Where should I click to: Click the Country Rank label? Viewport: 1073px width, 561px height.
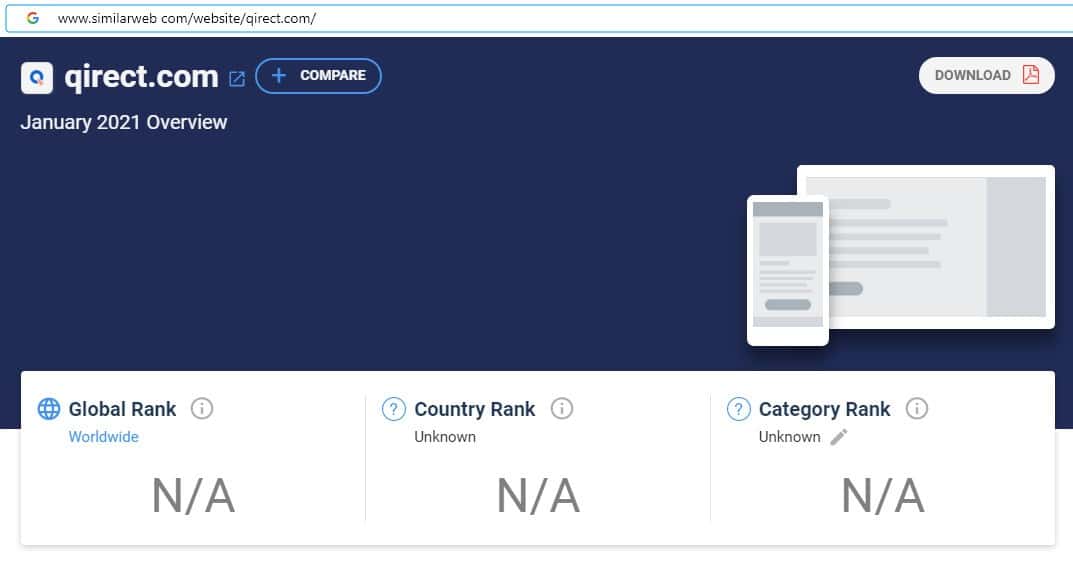[475, 409]
